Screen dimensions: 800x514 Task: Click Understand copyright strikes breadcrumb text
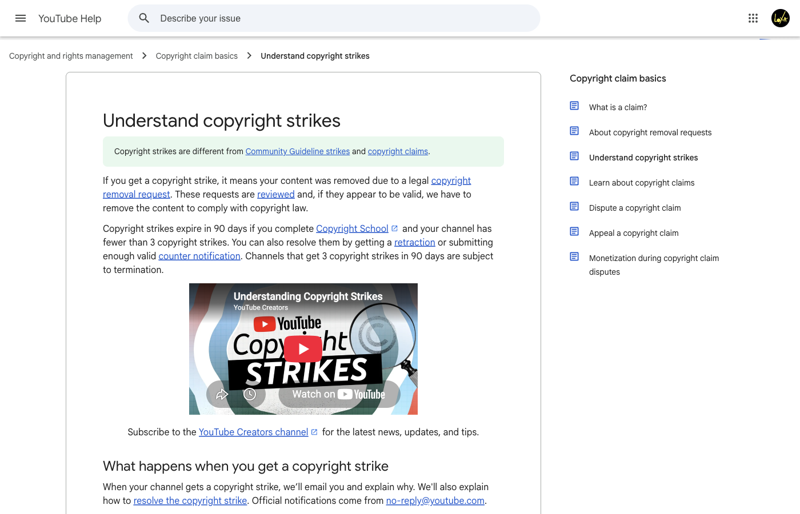coord(315,56)
